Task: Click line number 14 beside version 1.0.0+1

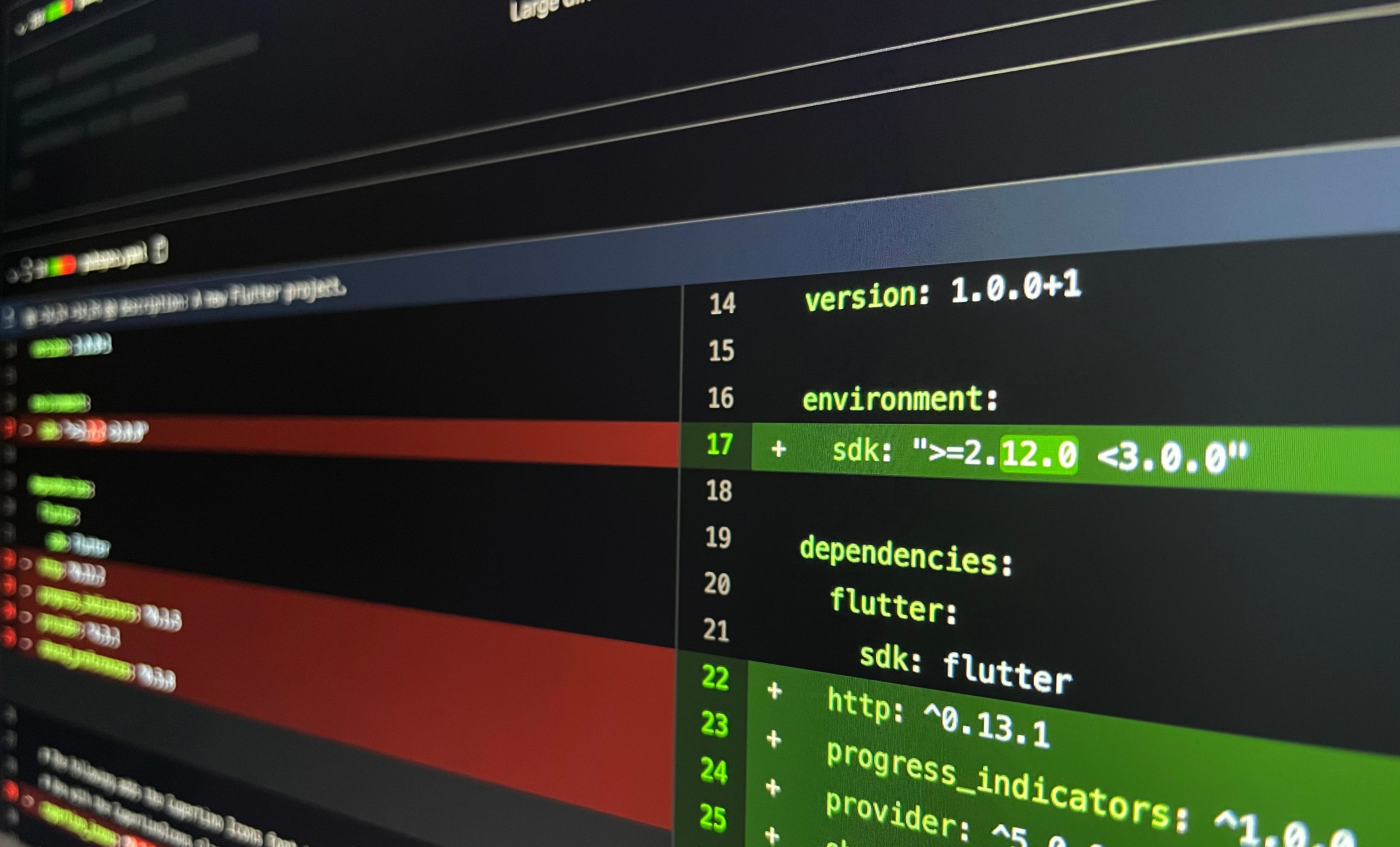Action: (x=722, y=305)
